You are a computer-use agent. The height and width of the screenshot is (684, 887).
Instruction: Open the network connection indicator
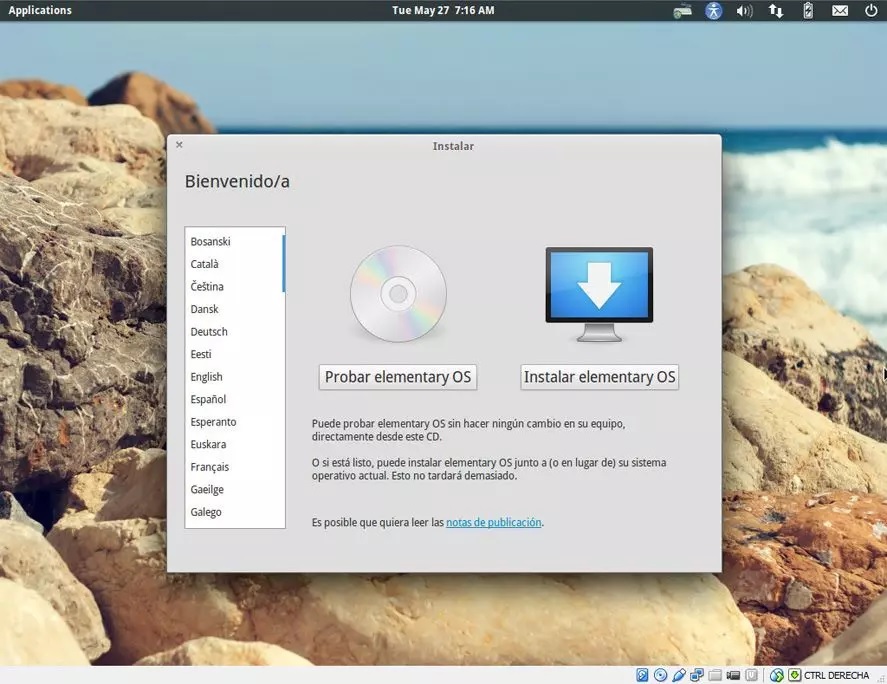coord(776,11)
